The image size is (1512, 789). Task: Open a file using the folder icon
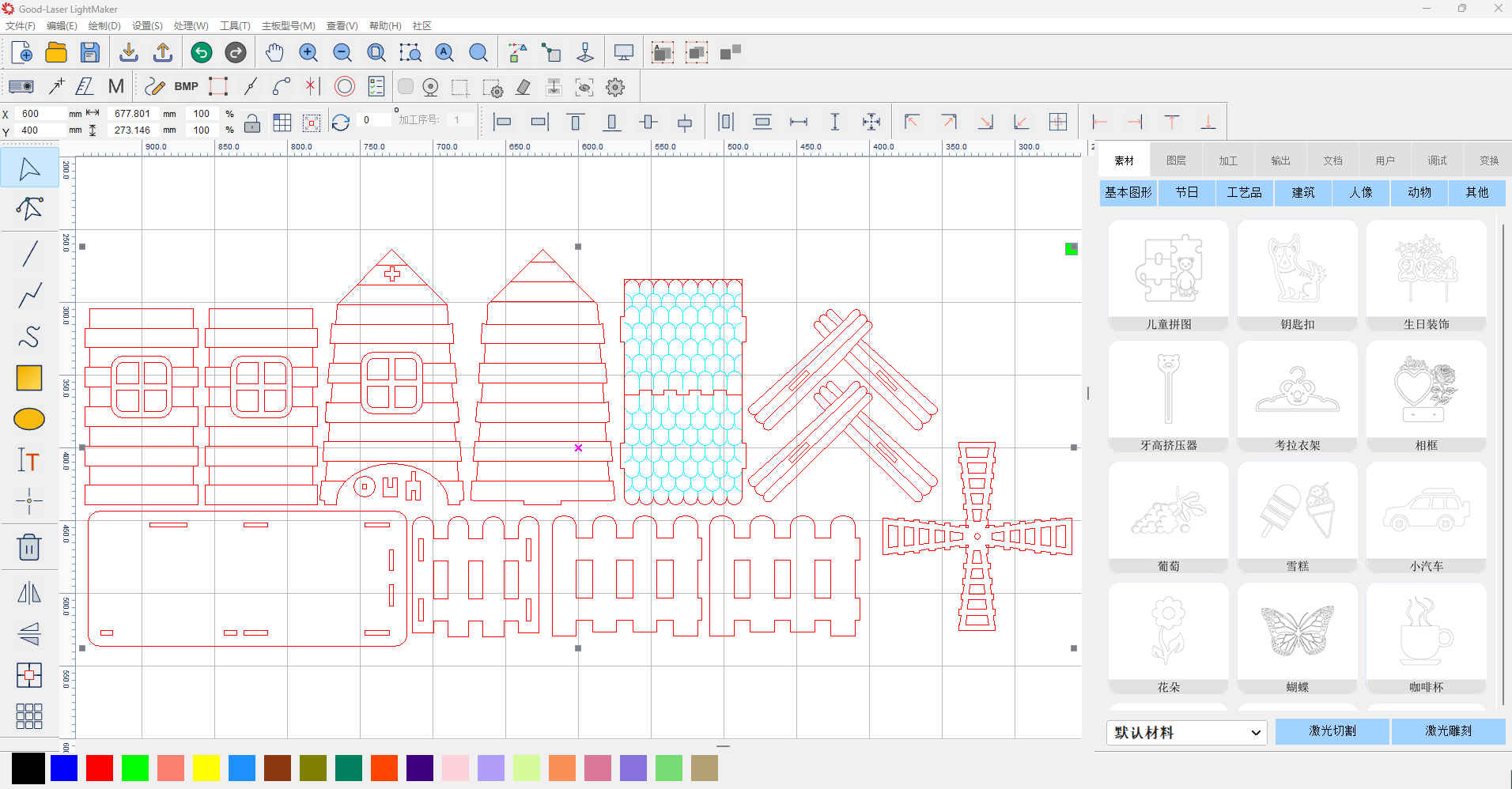pos(56,52)
